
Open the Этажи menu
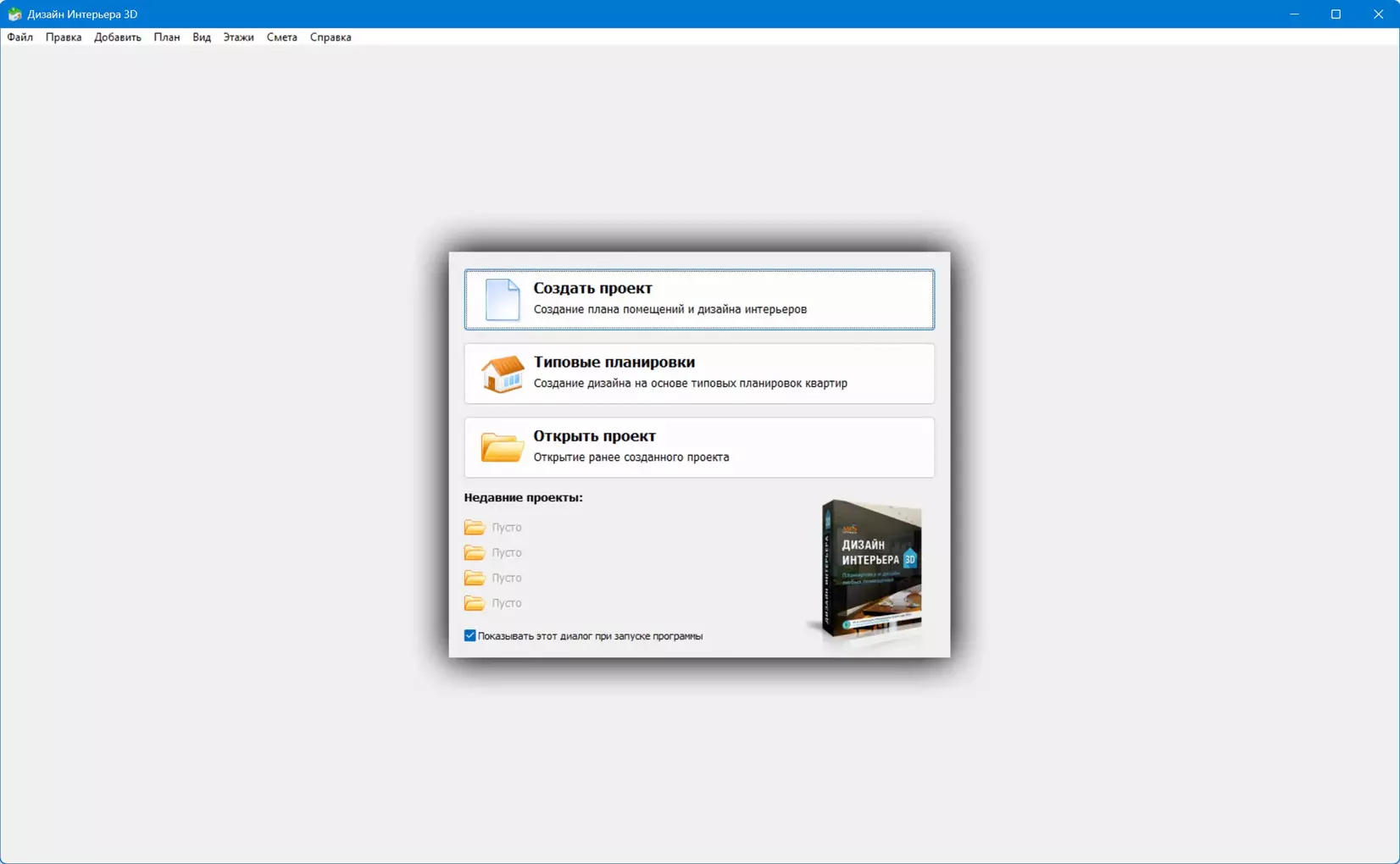click(238, 37)
